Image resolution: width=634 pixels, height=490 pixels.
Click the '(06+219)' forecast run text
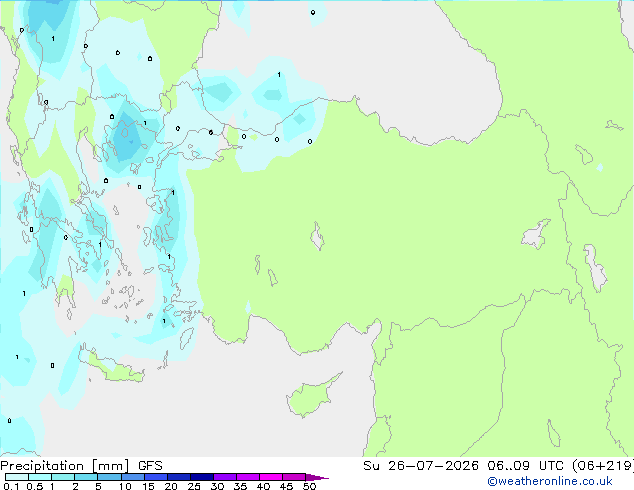point(602,466)
